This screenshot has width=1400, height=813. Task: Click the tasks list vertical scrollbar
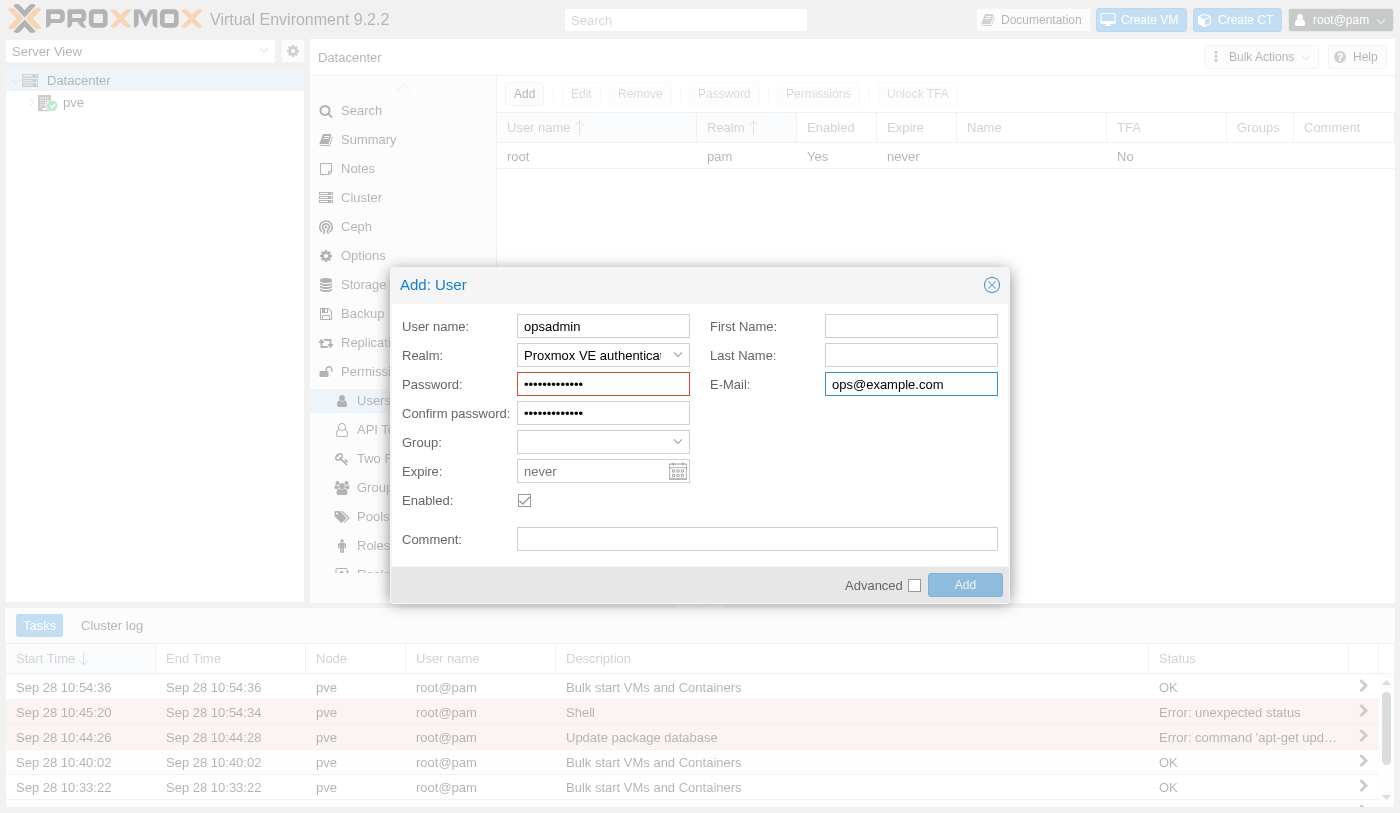[x=1386, y=728]
